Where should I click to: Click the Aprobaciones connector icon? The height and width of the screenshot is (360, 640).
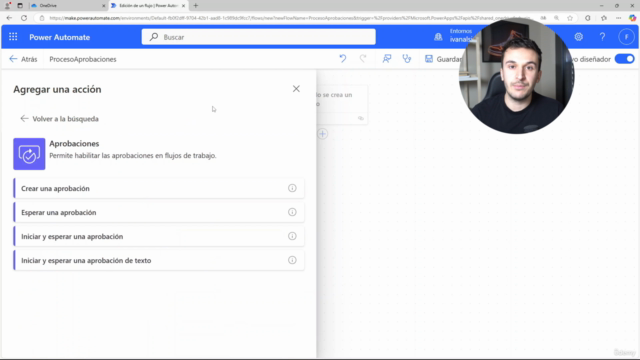pos(29,154)
